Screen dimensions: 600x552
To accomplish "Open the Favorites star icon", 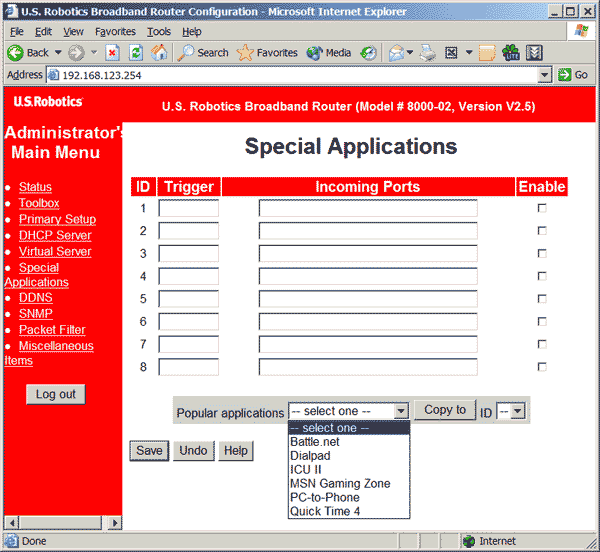I will click(x=246, y=53).
